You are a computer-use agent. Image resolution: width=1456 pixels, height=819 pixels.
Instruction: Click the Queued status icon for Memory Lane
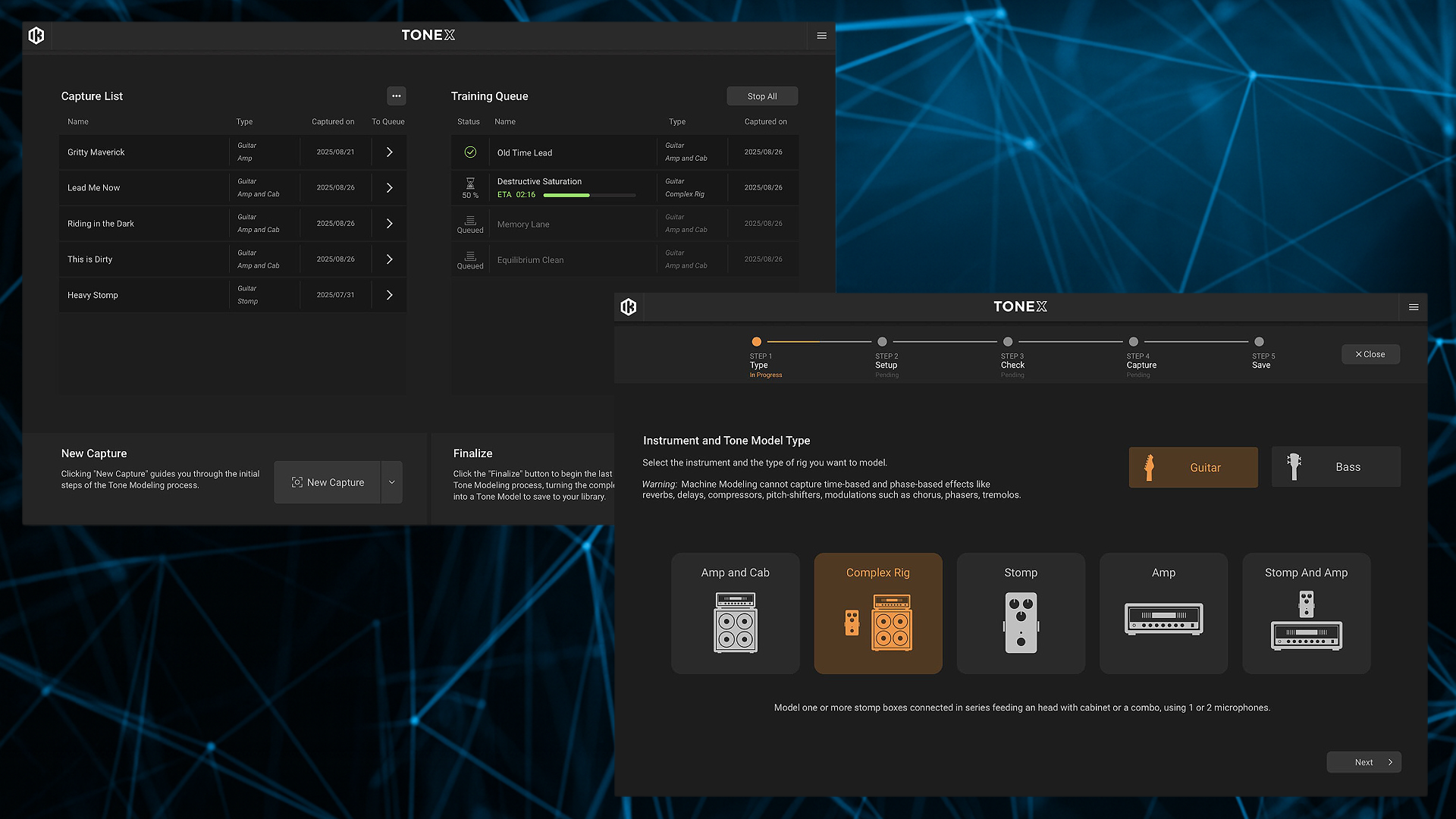(x=470, y=220)
